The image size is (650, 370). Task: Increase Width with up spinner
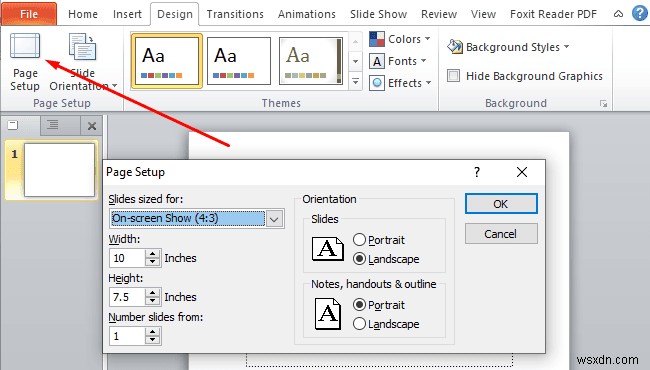pyautogui.click(x=153, y=254)
